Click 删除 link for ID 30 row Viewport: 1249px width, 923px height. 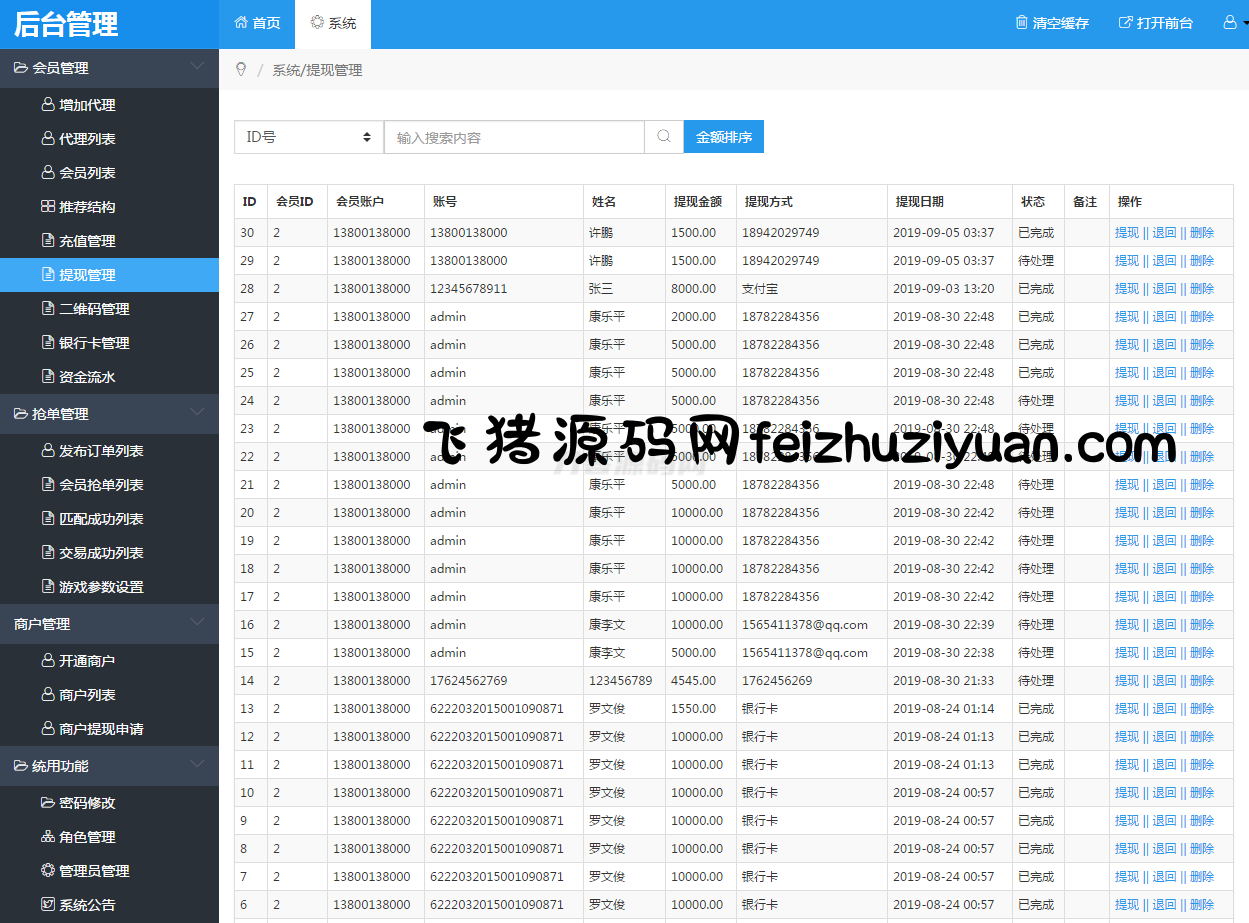tap(1202, 232)
